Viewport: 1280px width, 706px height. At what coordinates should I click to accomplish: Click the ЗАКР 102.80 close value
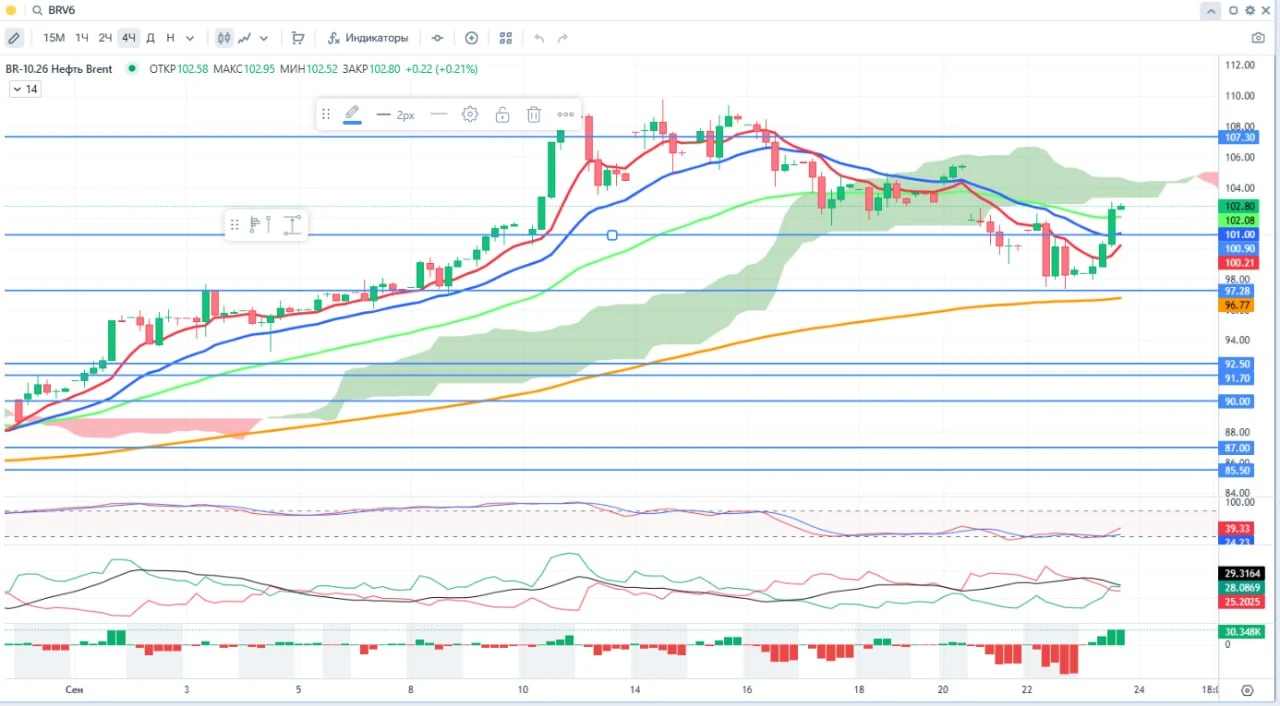coord(371,69)
